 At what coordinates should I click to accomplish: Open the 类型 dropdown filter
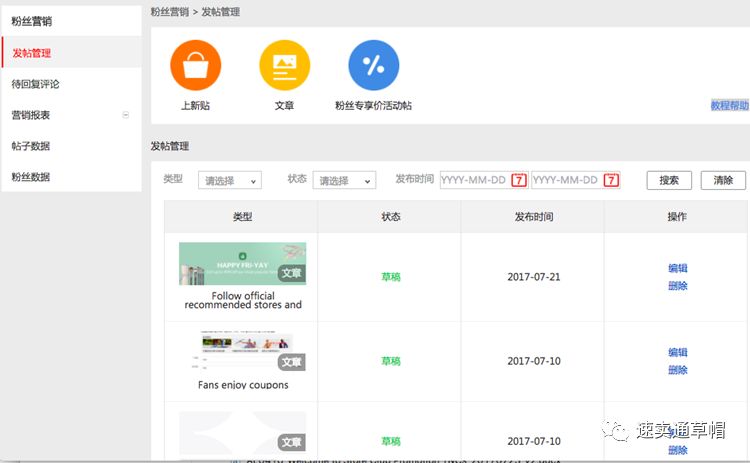[x=229, y=180]
